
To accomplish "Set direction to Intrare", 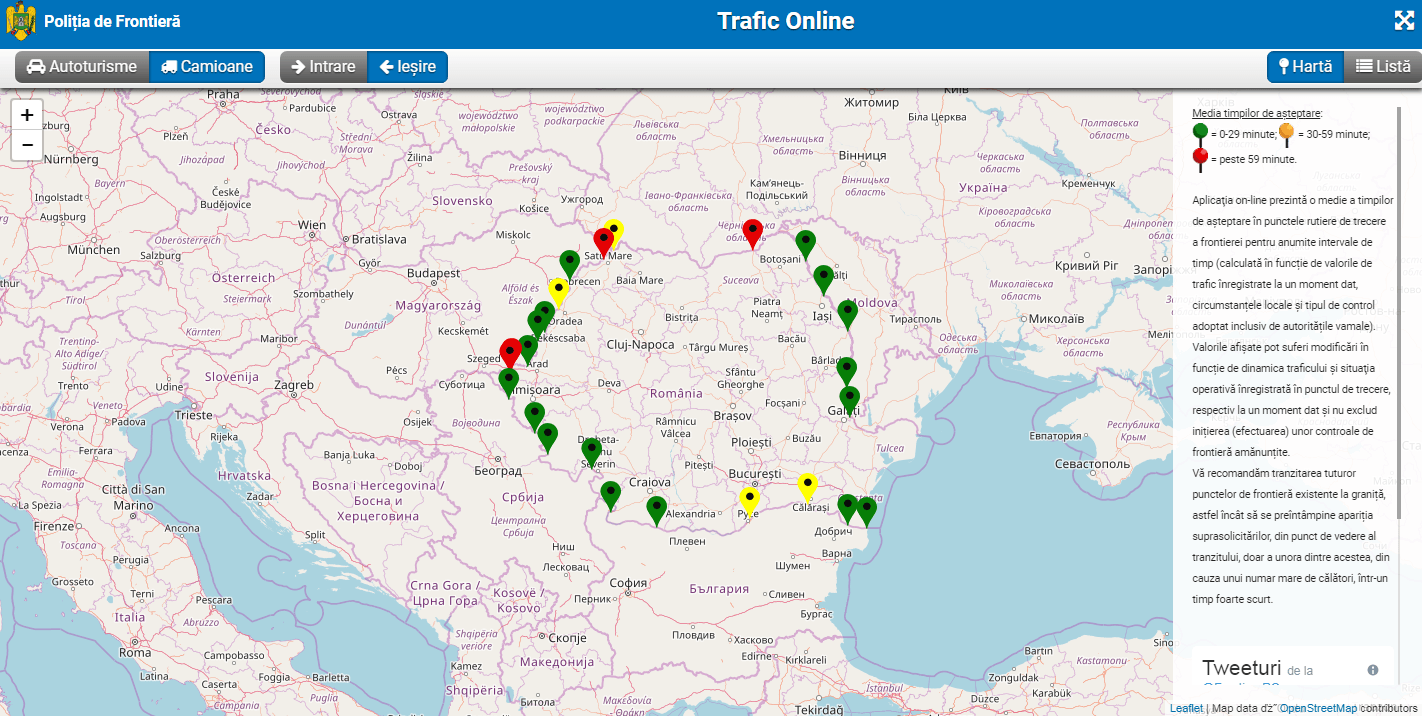I will point(323,67).
